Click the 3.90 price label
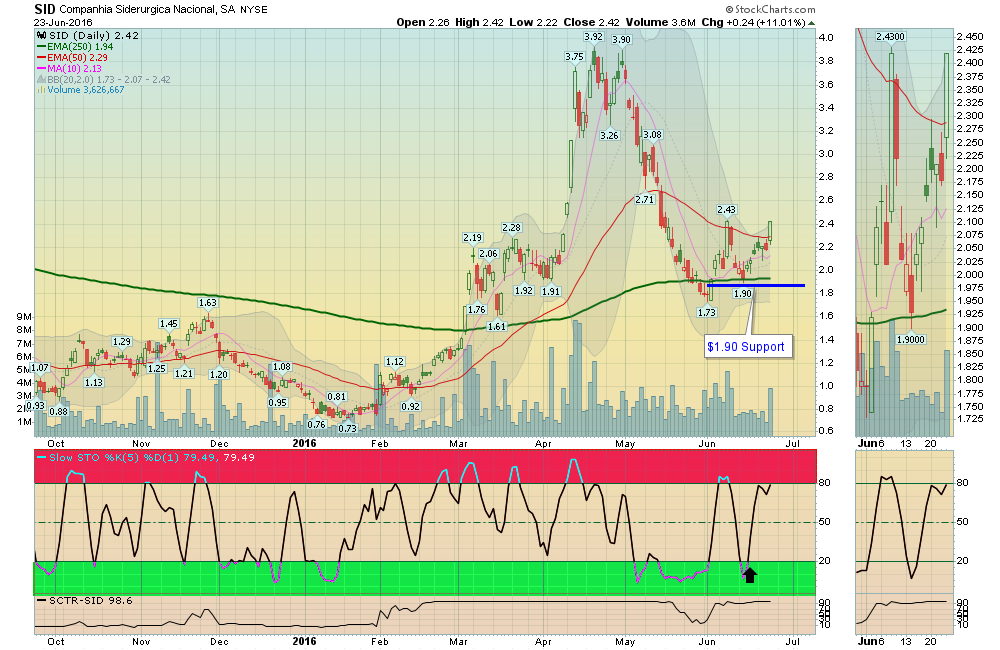 click(621, 40)
